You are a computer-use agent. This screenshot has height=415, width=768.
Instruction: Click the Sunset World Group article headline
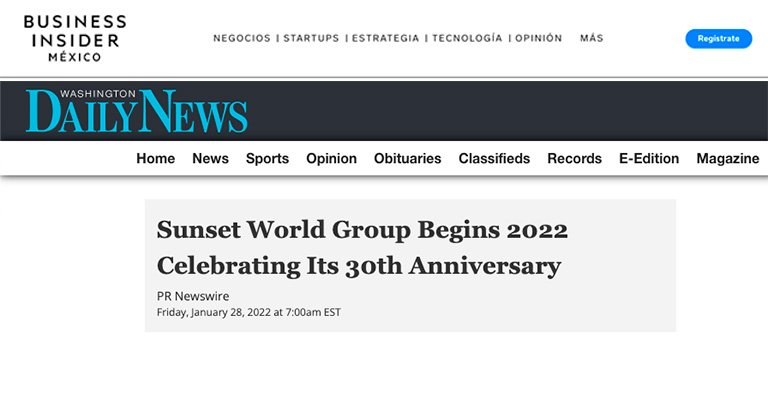pyautogui.click(x=362, y=248)
